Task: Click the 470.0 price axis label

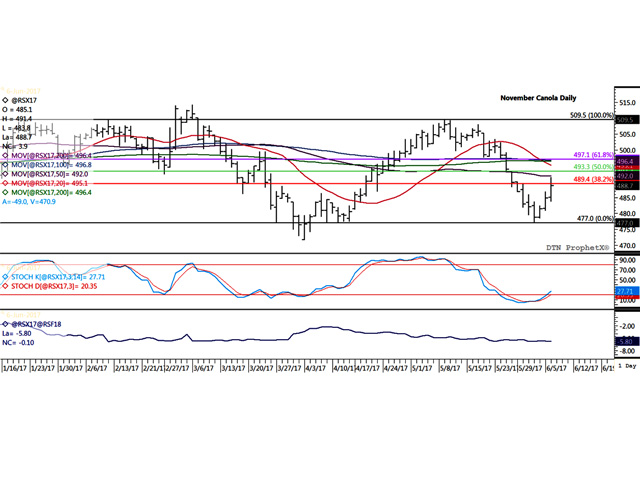Action: click(627, 246)
